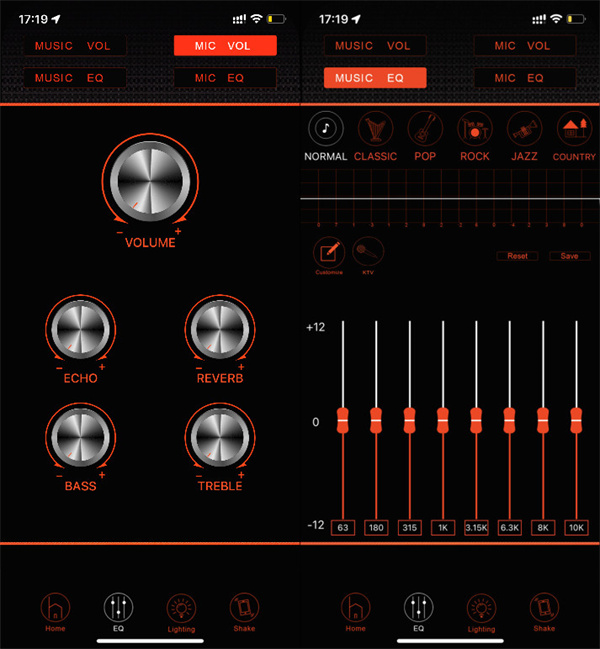Pick the Pop guitar preset
This screenshot has width=600, height=649.
(x=425, y=129)
